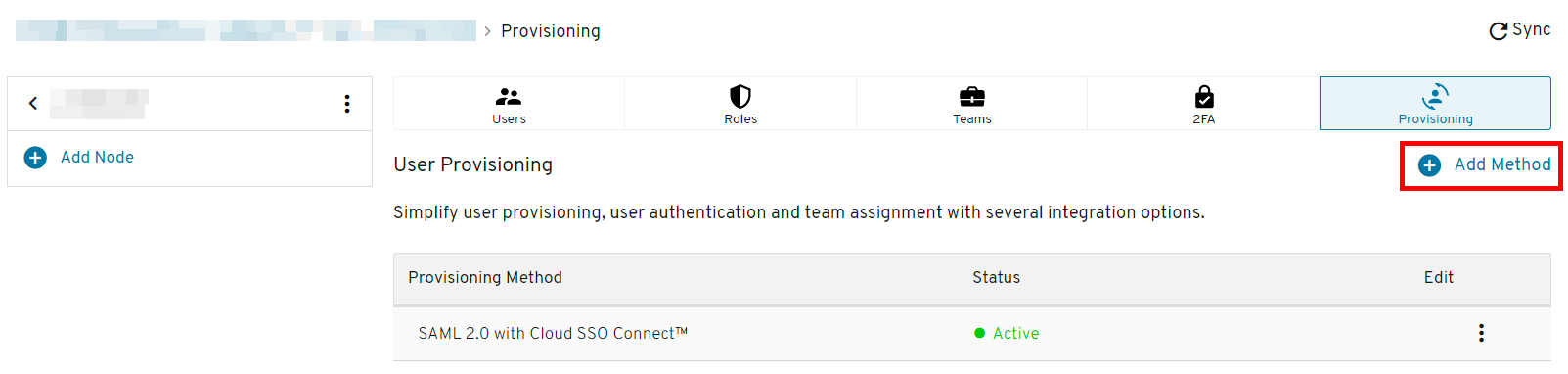Image resolution: width=1568 pixels, height=374 pixels.
Task: Switch to the Teams tab
Action: point(972,104)
